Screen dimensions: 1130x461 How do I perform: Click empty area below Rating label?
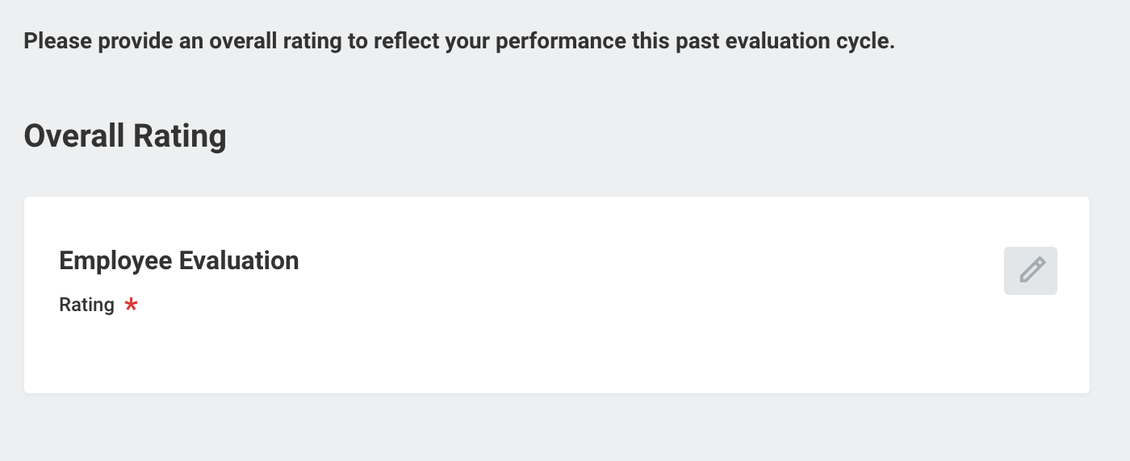(x=288, y=353)
